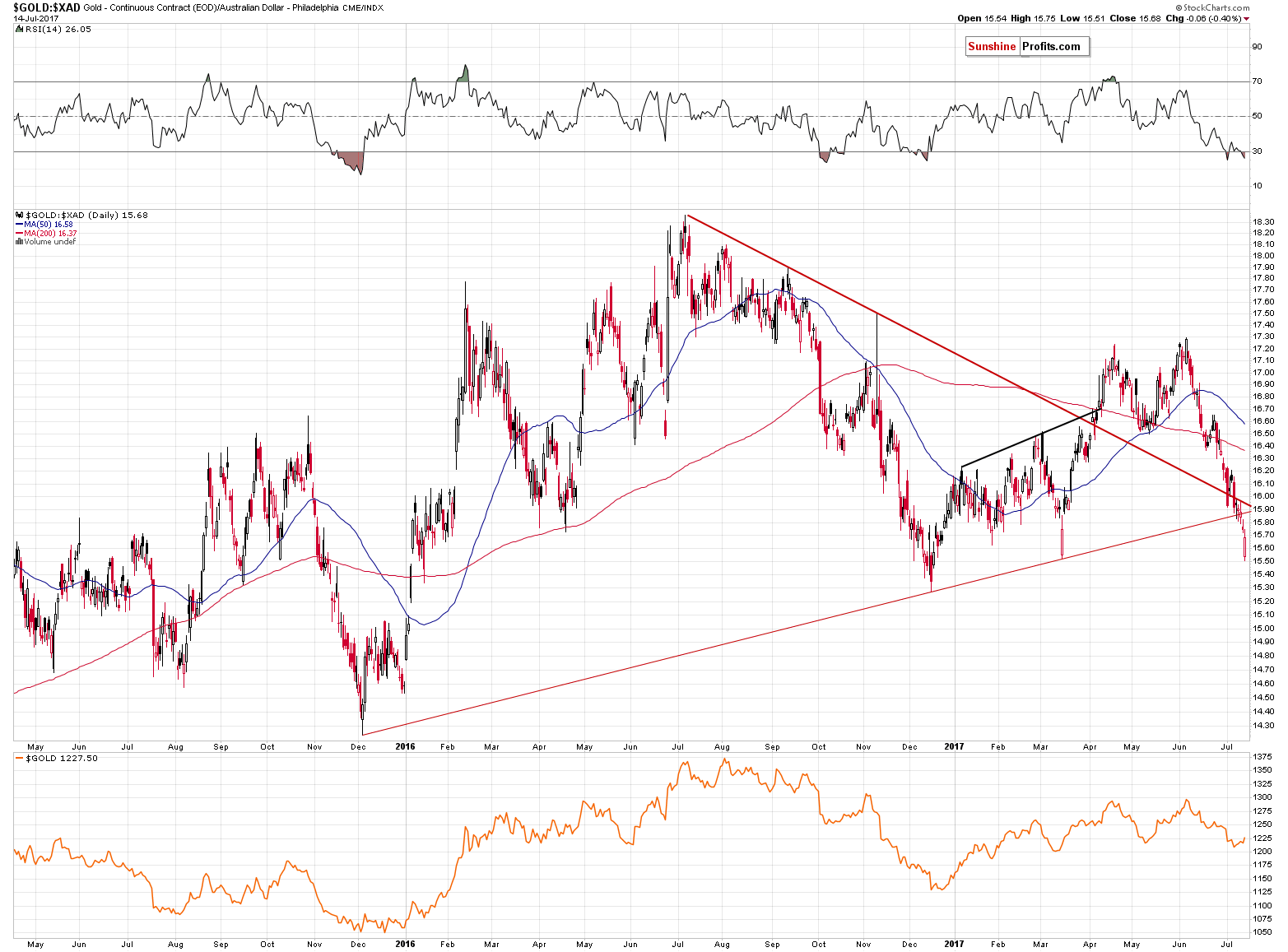This screenshot has width=1288, height=952.
Task: Click the red down-arrow change indicator
Action: pyautogui.click(x=1247, y=19)
